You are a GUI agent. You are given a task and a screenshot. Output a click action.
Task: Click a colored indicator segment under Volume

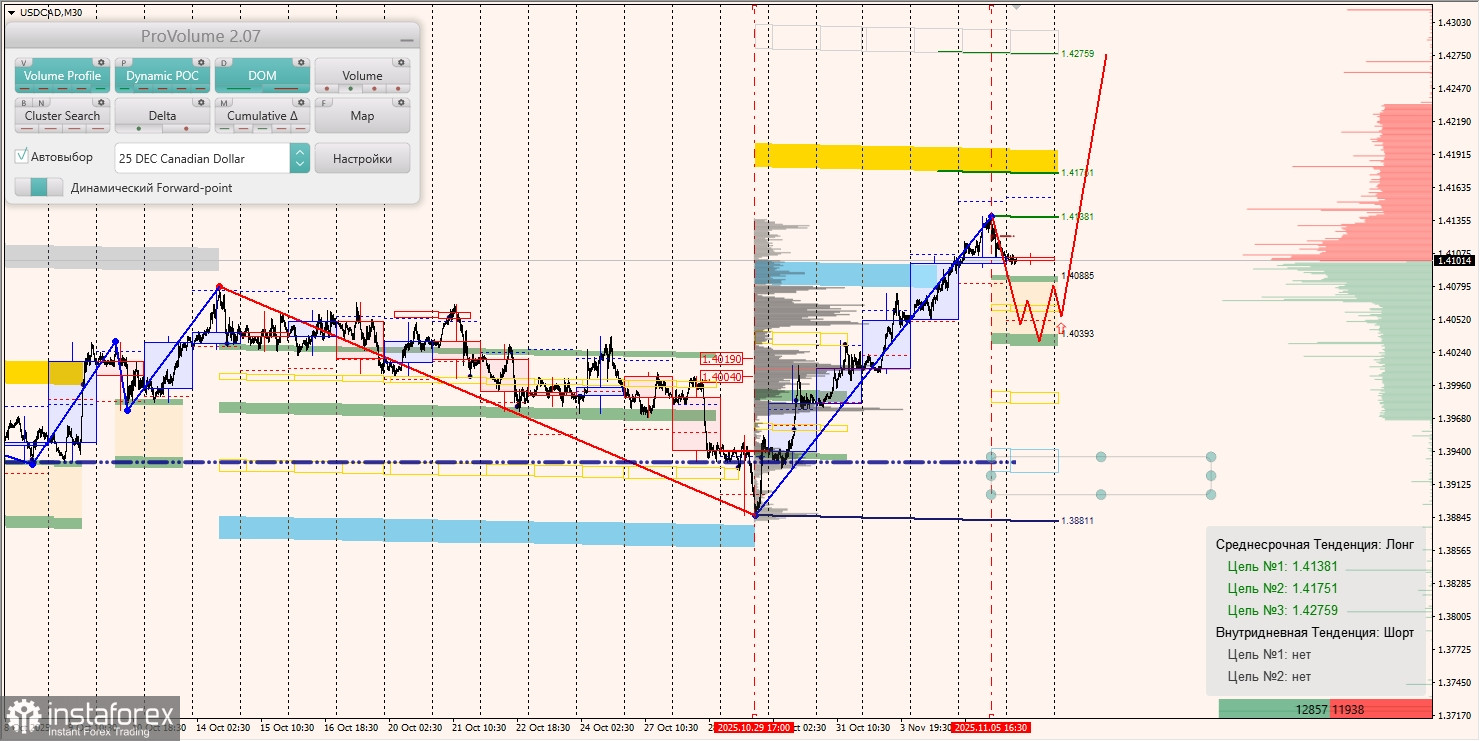pyautogui.click(x=352, y=87)
